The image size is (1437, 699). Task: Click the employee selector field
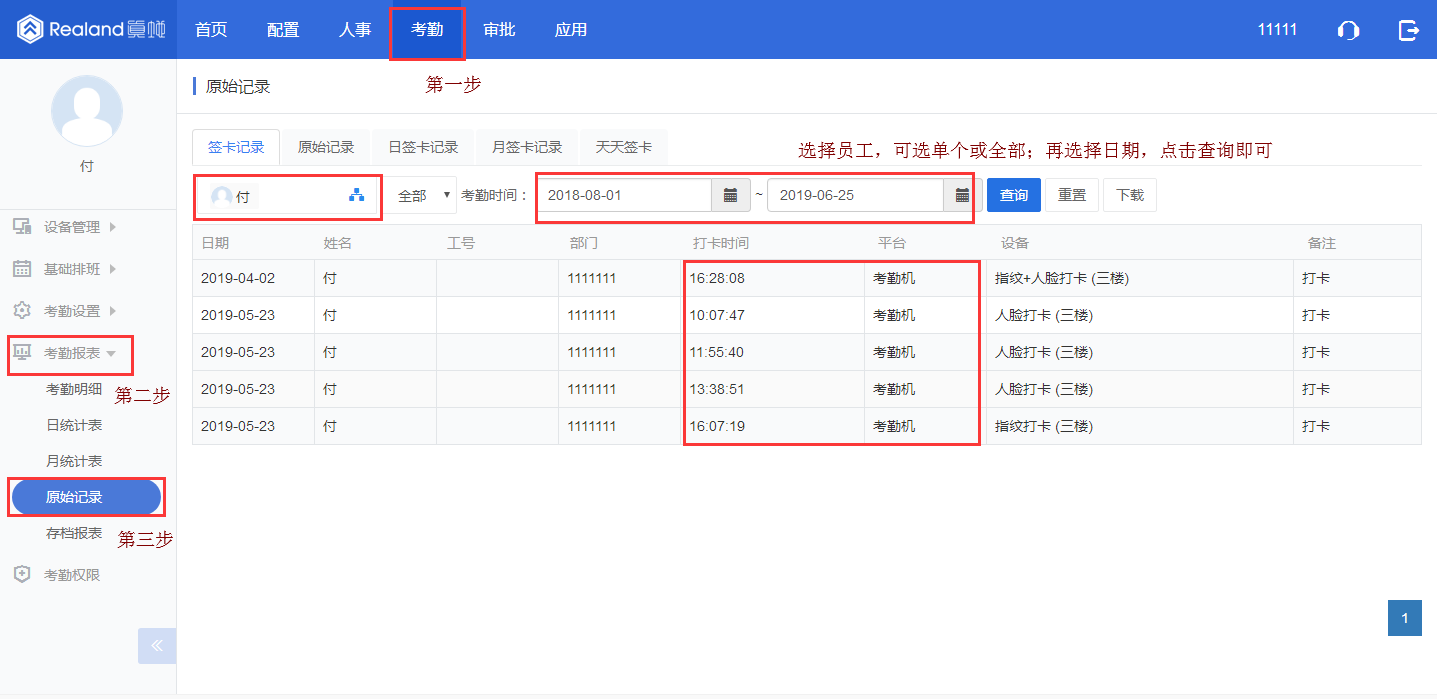click(287, 196)
